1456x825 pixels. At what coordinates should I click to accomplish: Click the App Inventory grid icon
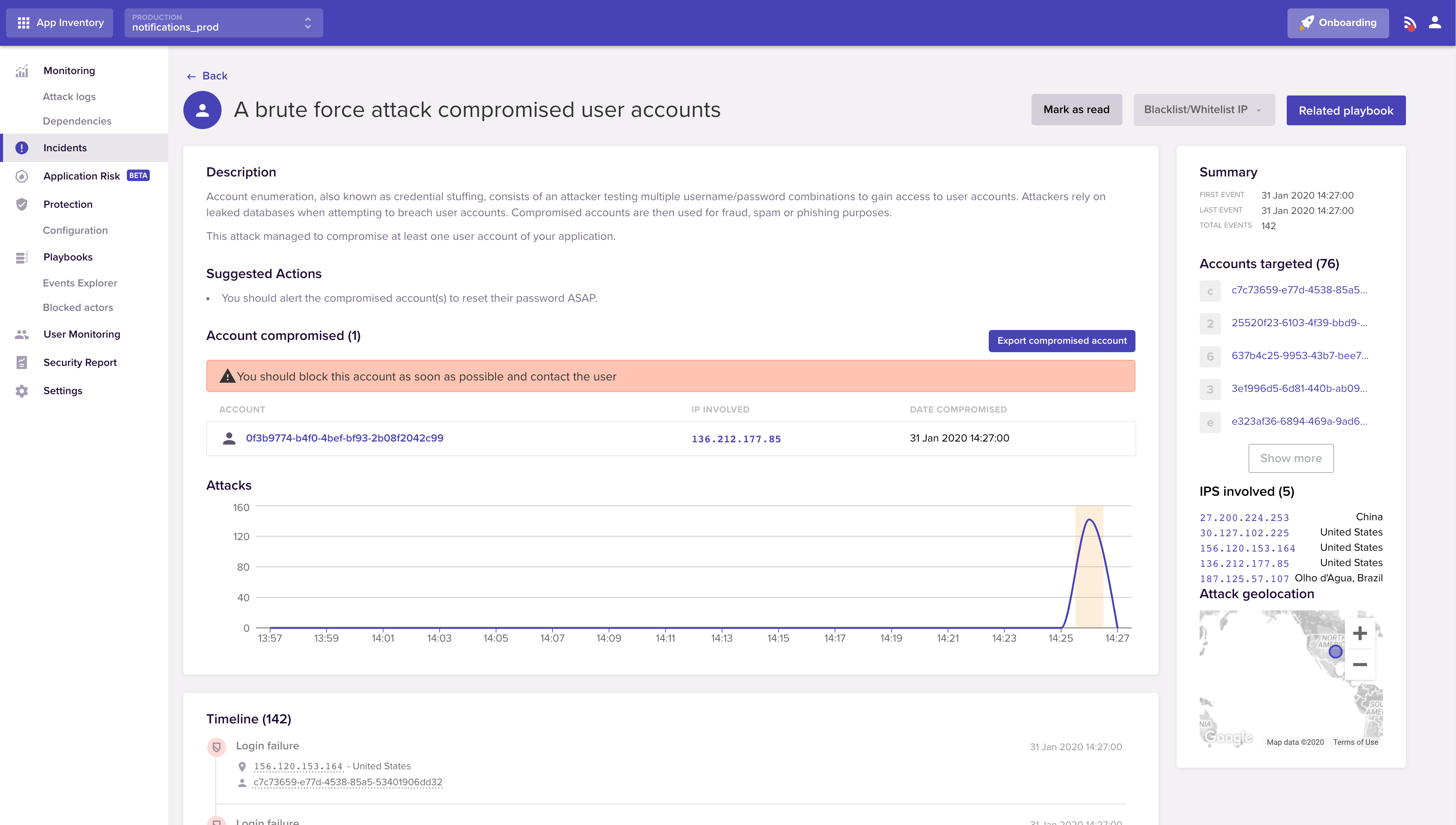pyautogui.click(x=23, y=23)
